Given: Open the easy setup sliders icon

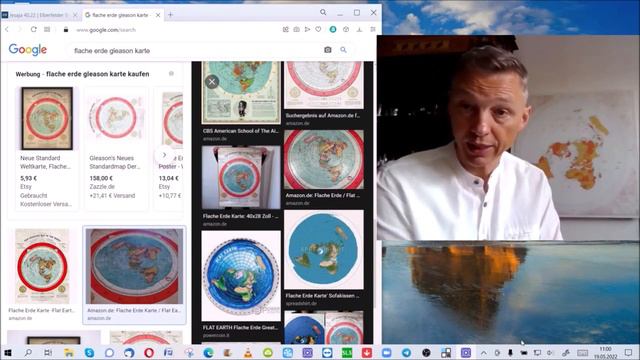Looking at the screenshot, I should coord(373,29).
